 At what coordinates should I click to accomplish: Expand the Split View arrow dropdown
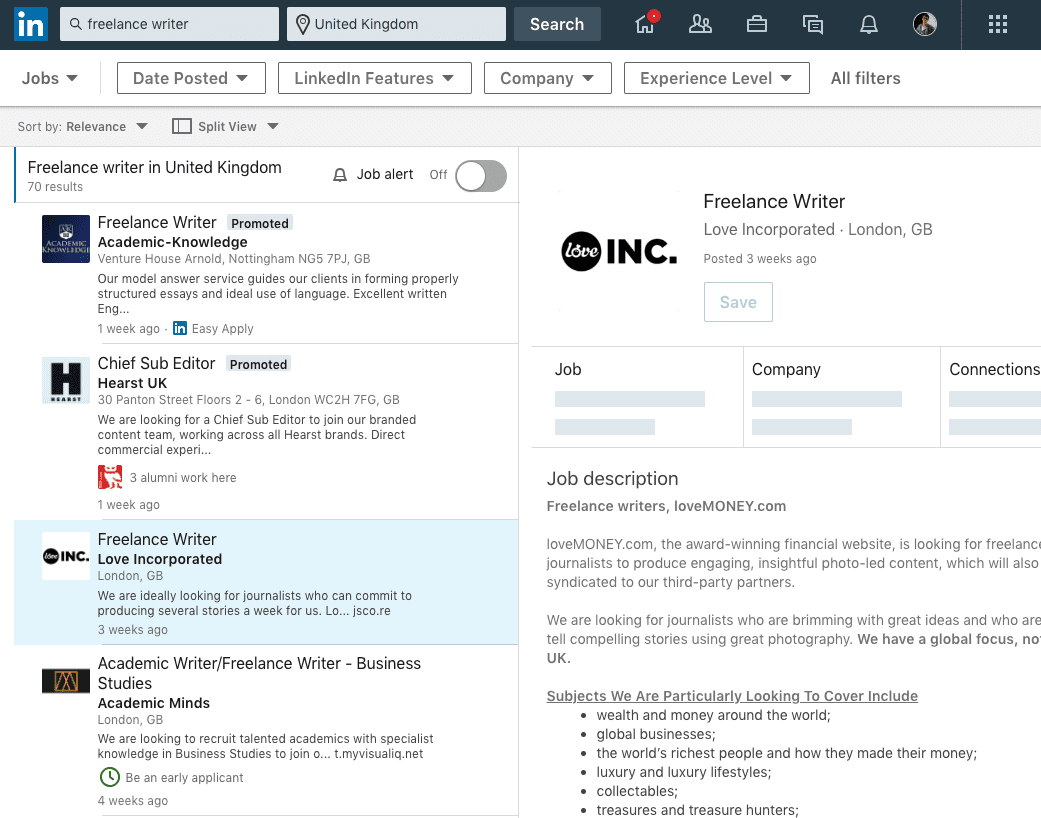pos(273,126)
